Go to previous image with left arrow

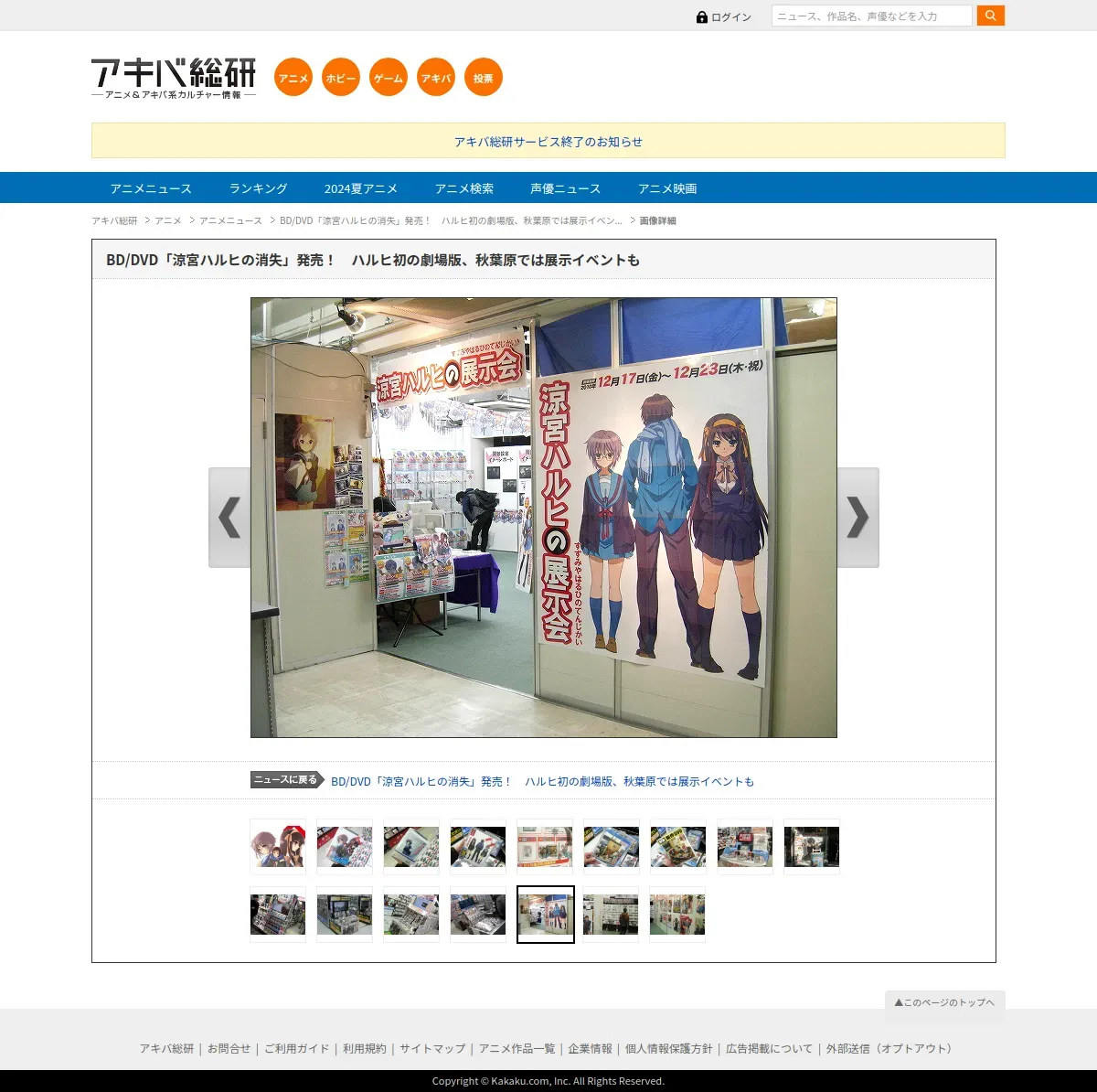pos(229,518)
